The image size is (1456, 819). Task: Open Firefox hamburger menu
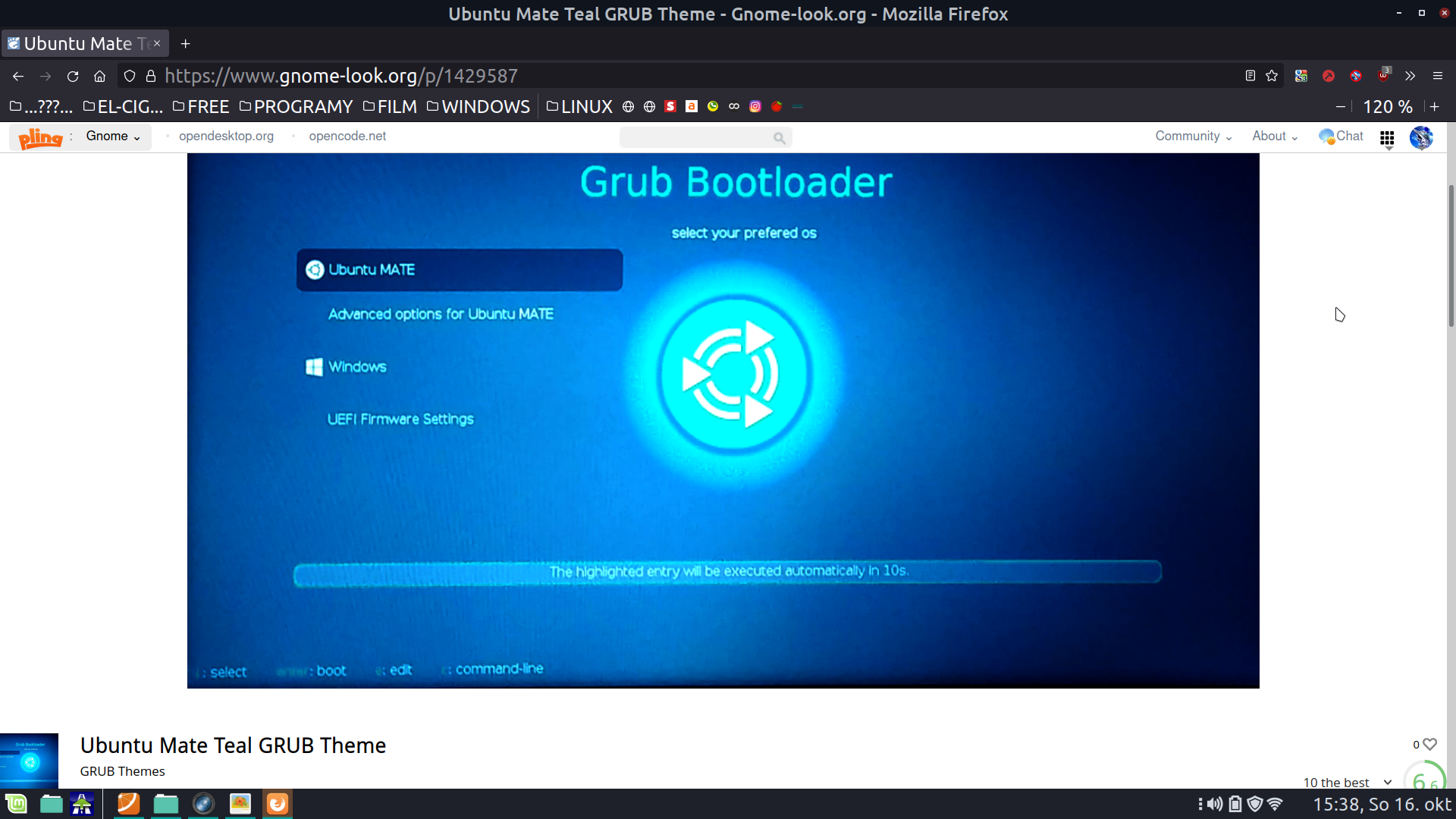click(1437, 76)
